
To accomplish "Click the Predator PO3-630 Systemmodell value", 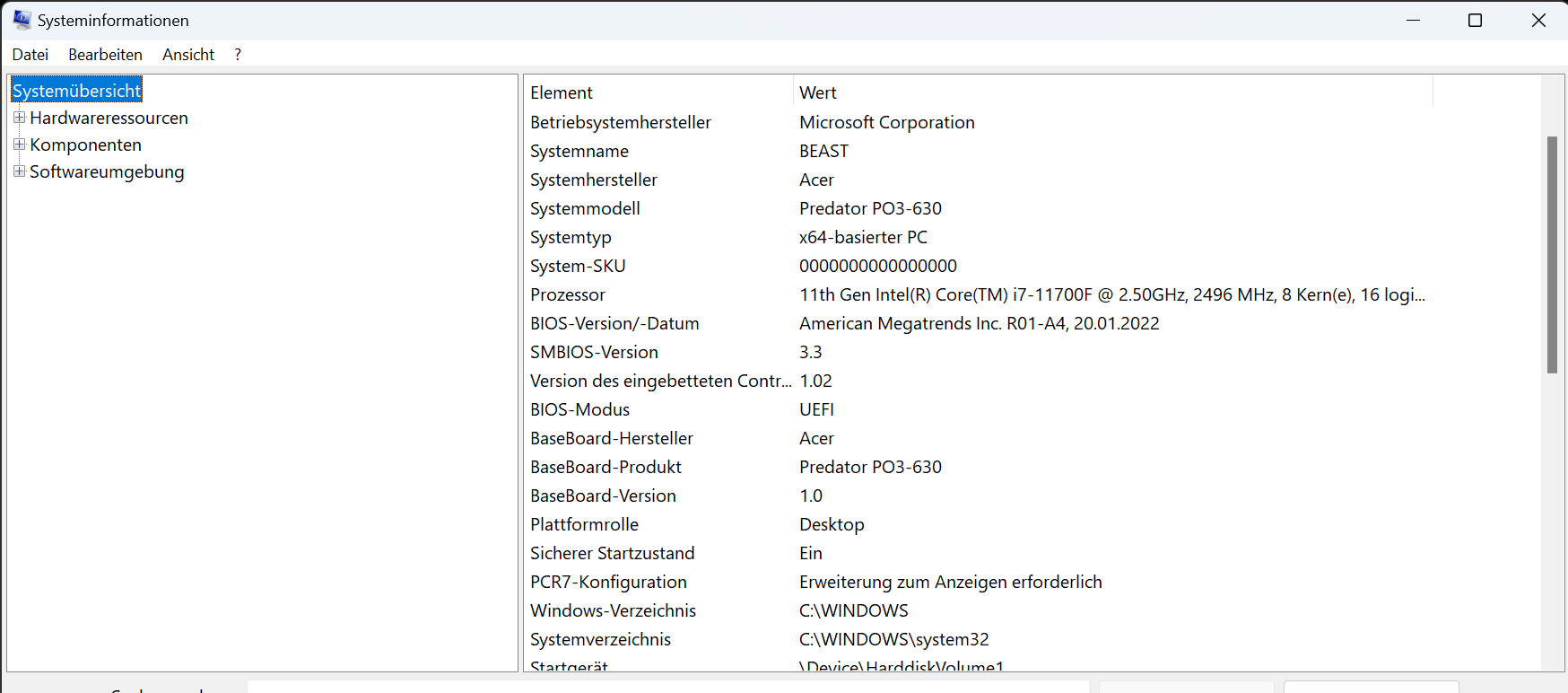I will 870,208.
